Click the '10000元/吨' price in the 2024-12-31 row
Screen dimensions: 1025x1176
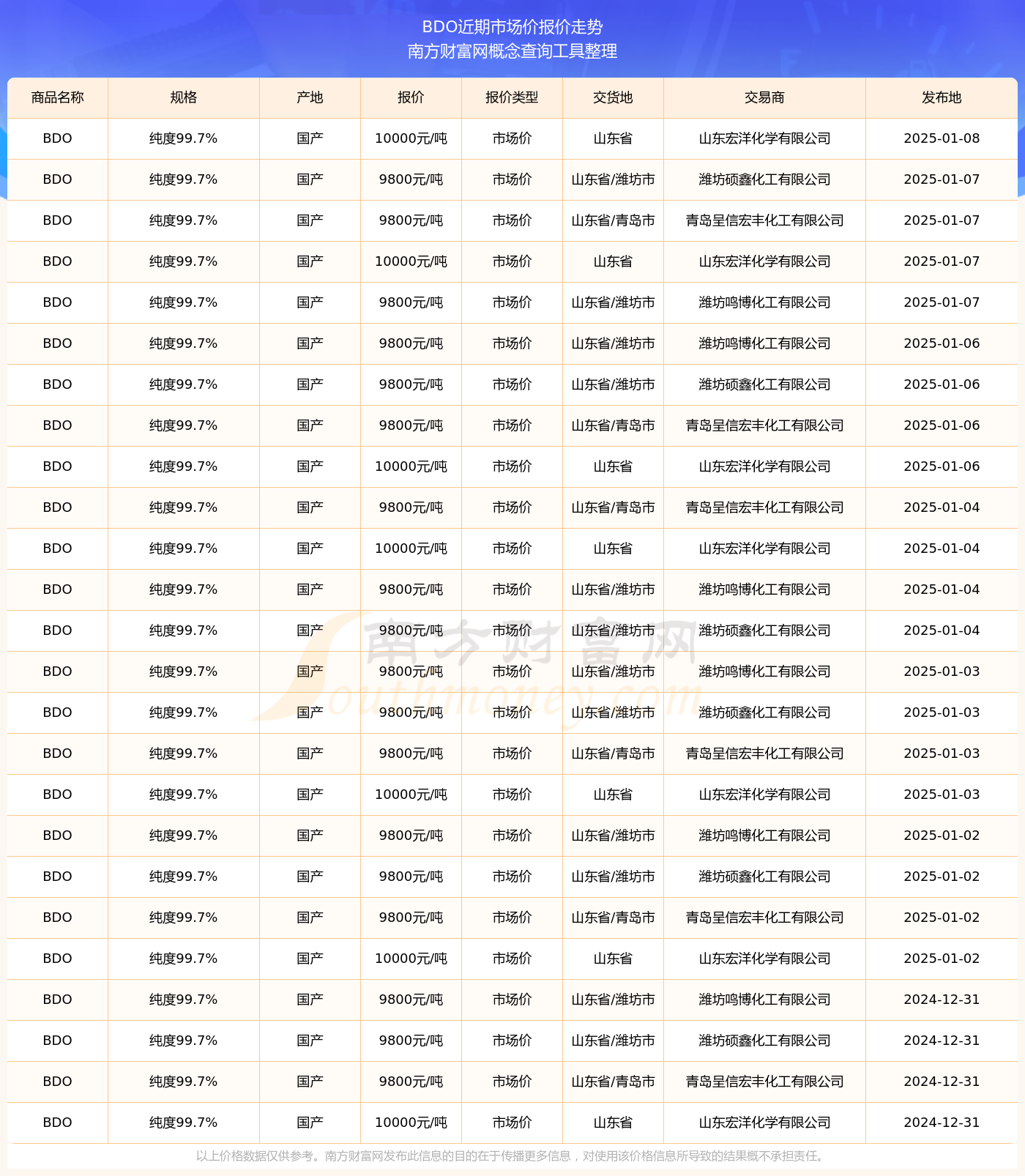(411, 1123)
